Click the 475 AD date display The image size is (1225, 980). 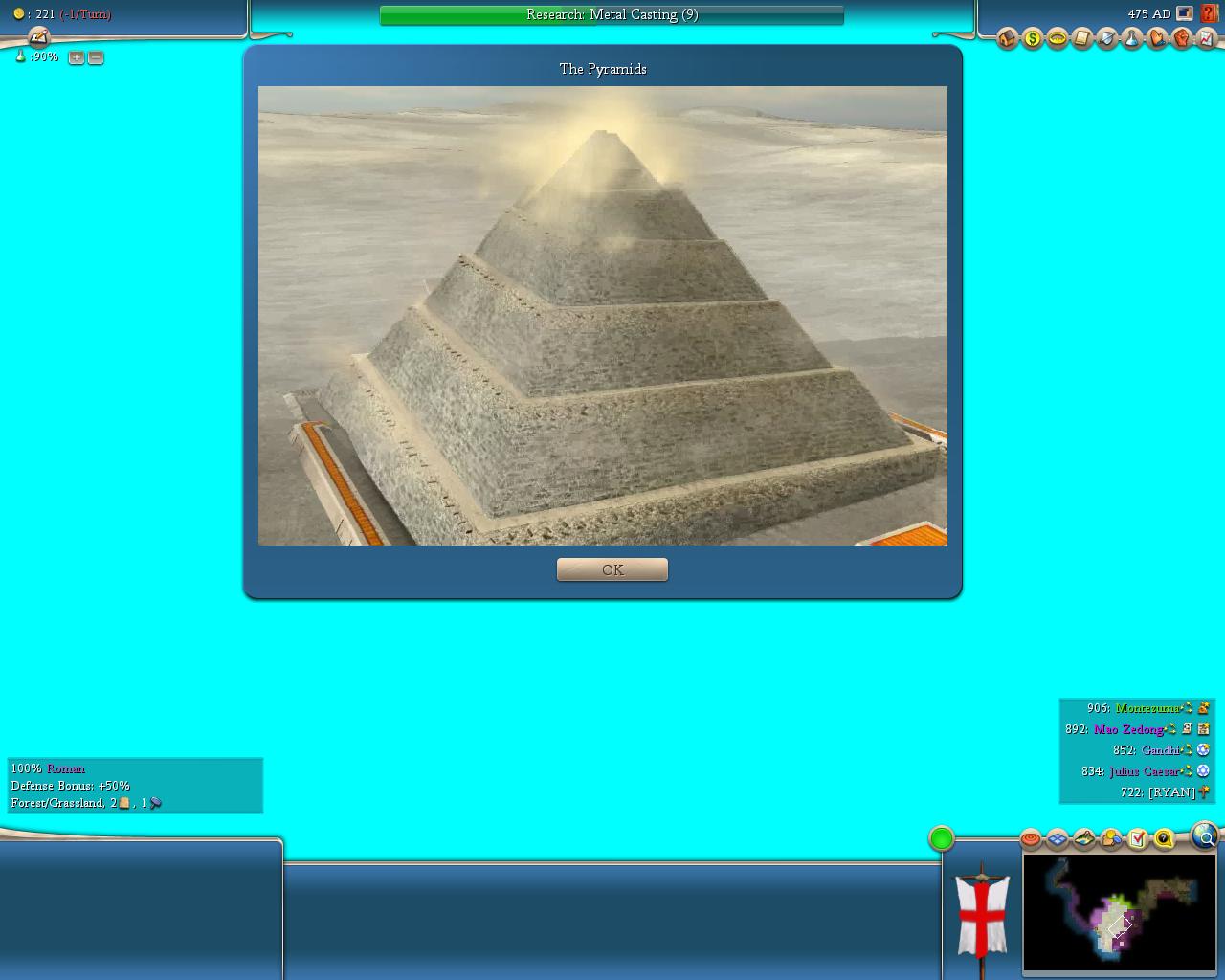[x=1148, y=13]
